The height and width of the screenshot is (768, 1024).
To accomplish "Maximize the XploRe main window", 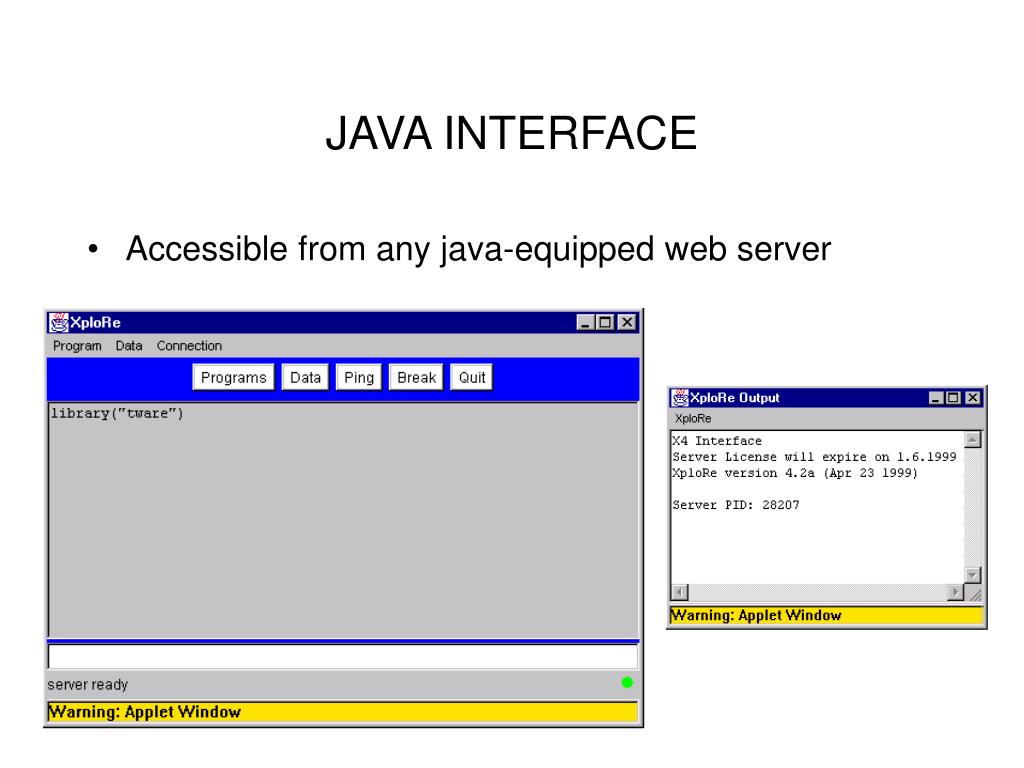I will tap(605, 323).
